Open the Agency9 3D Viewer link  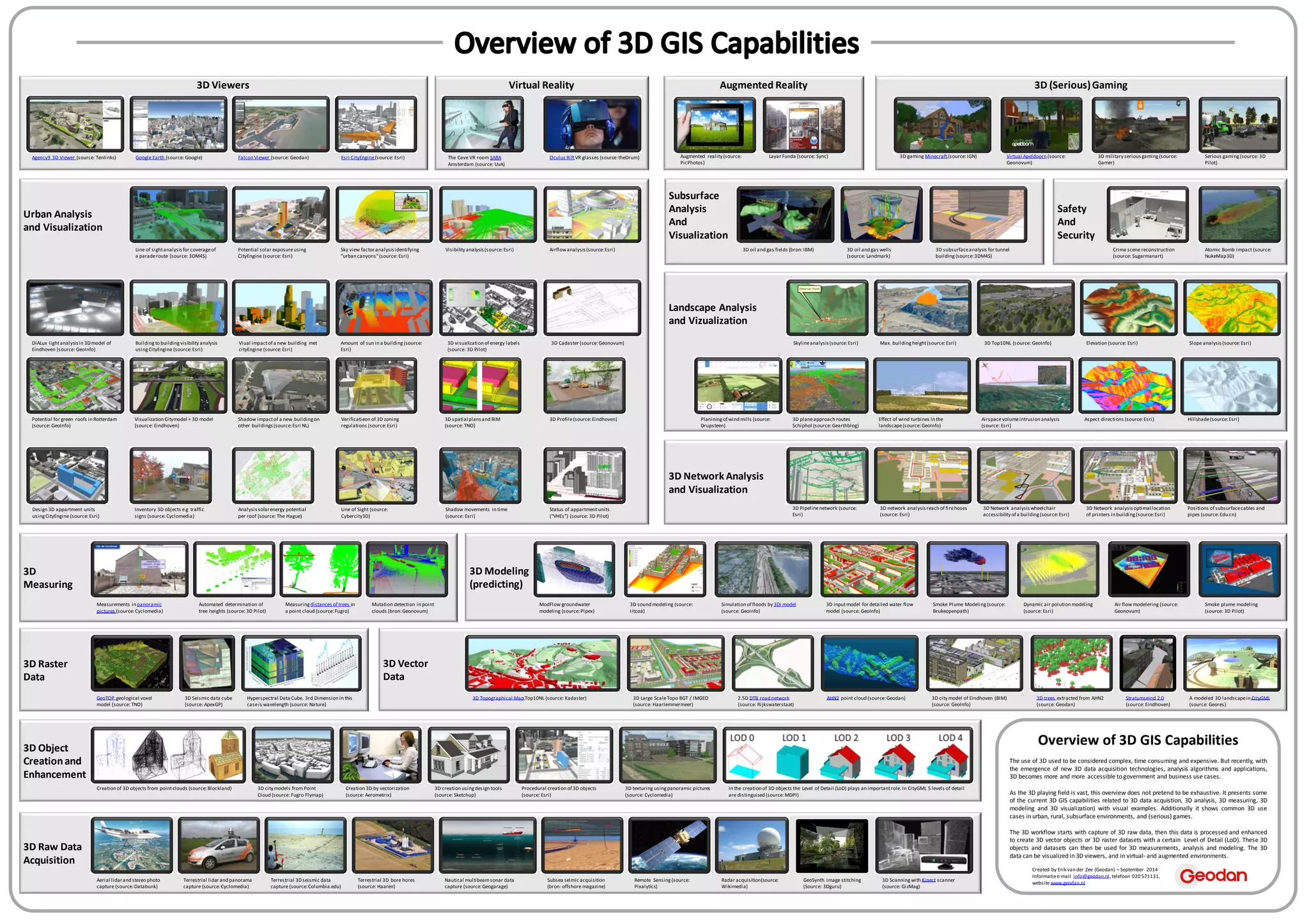point(54,158)
